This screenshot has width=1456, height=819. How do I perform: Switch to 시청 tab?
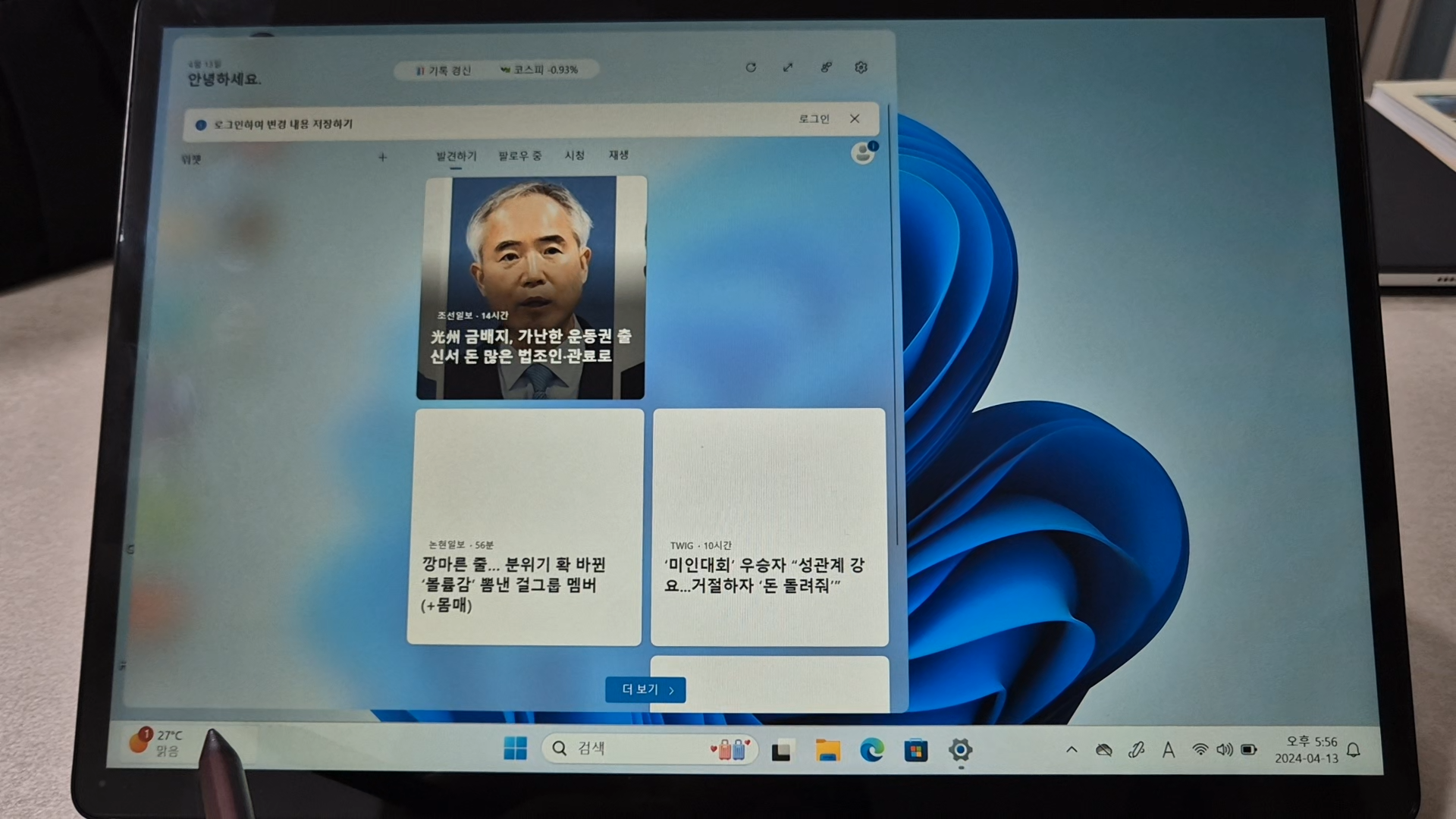coord(574,155)
